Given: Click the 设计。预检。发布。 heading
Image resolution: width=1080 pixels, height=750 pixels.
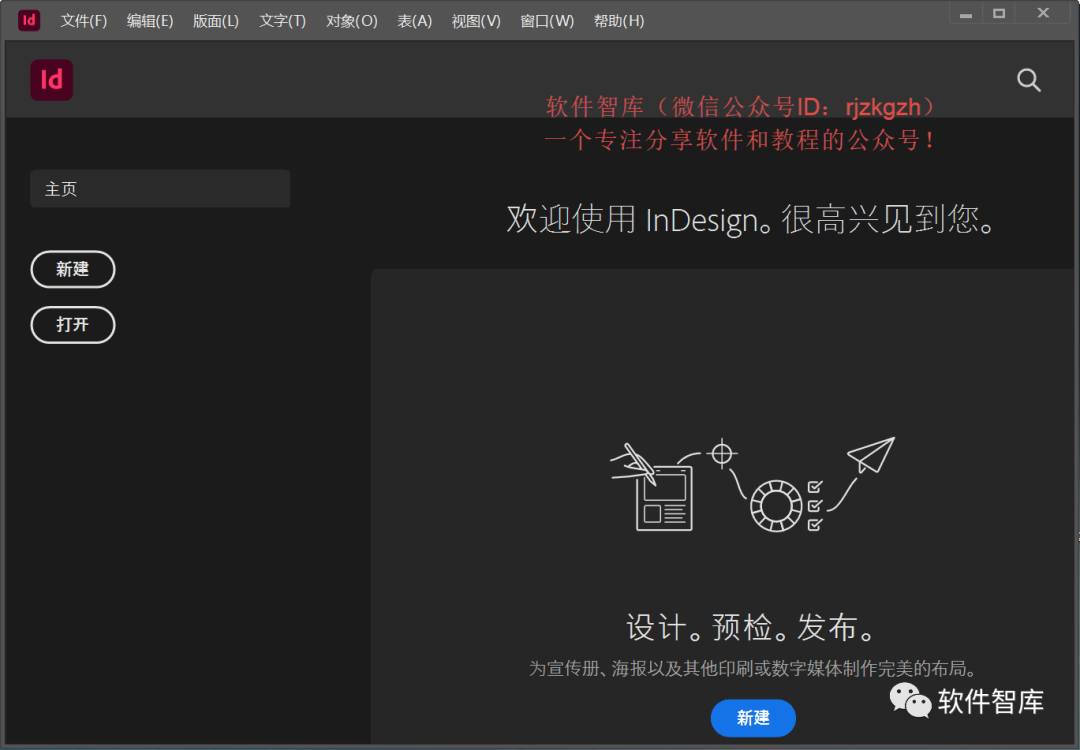Looking at the screenshot, I should pyautogui.click(x=752, y=627).
